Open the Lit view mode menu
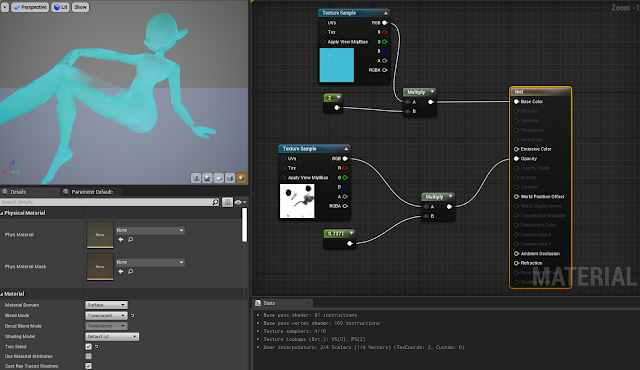The image size is (640, 370). (x=60, y=7)
